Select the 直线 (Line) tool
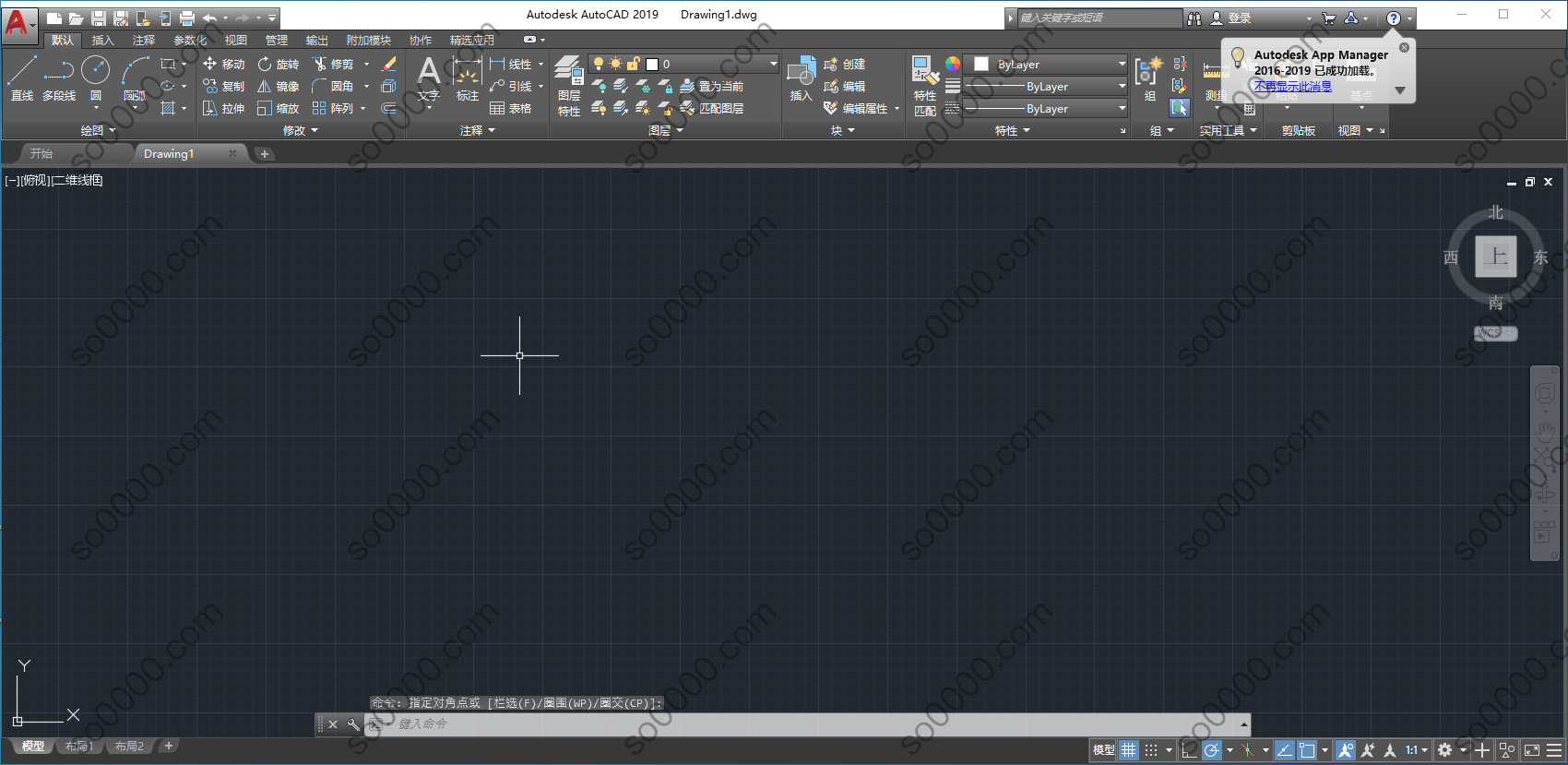The height and width of the screenshot is (765, 1568). [x=22, y=78]
